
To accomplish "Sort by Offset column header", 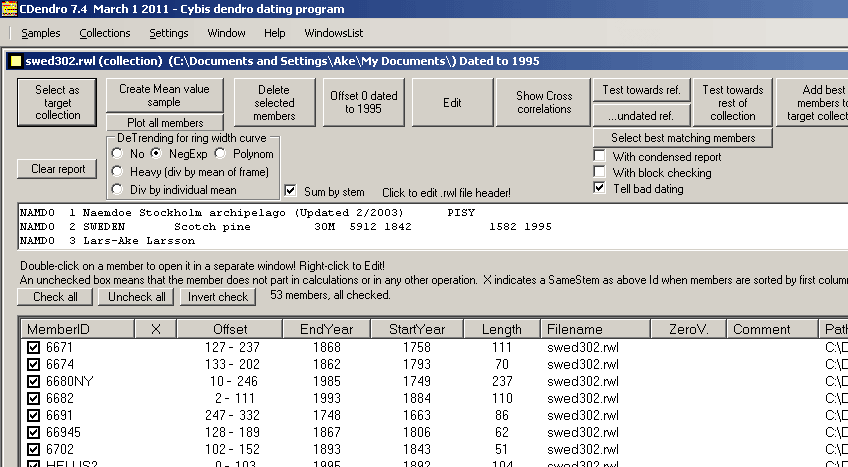I will pos(230,329).
